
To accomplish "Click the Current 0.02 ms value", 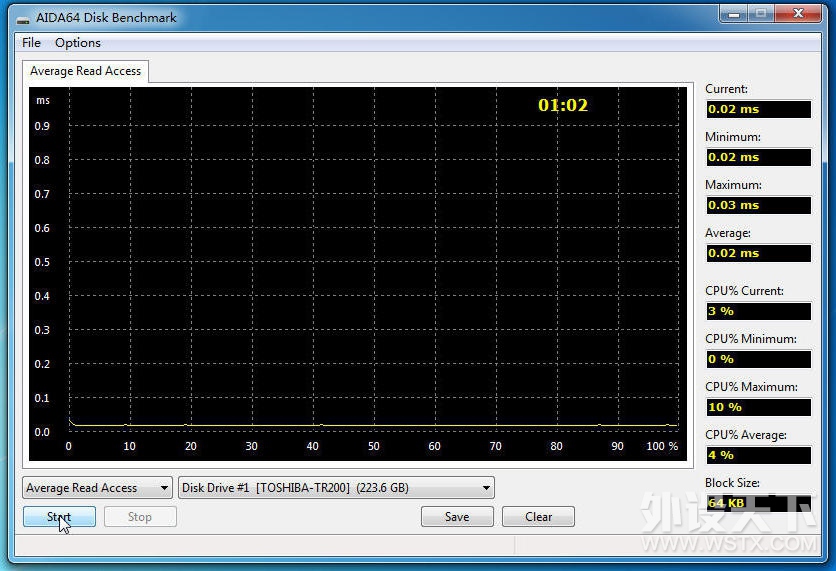I will 758,109.
